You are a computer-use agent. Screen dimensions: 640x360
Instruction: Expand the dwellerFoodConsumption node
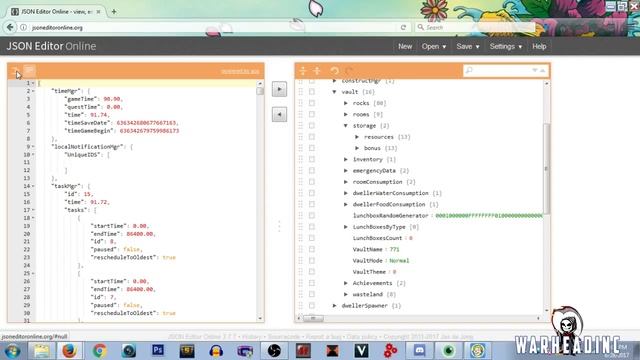click(x=346, y=204)
